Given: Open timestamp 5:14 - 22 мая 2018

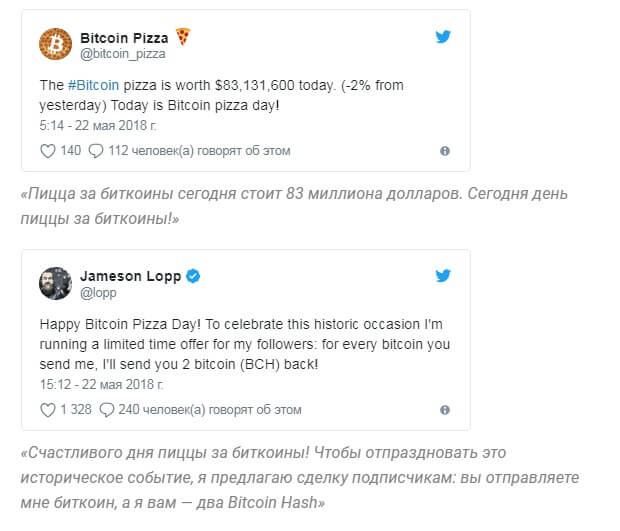Looking at the screenshot, I should tap(98, 126).
